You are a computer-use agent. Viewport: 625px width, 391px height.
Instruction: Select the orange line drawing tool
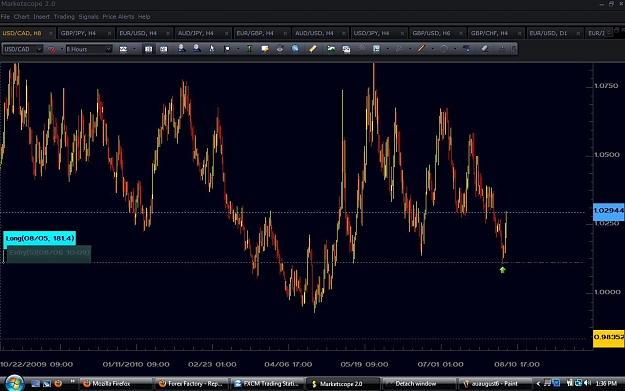421,49
